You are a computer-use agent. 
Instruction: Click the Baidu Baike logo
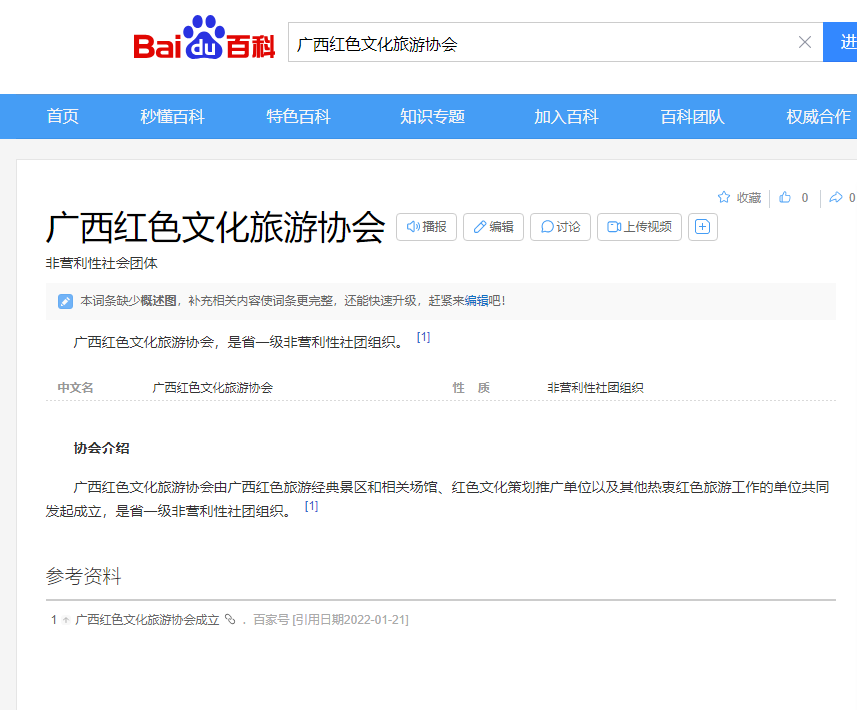[x=204, y=41]
